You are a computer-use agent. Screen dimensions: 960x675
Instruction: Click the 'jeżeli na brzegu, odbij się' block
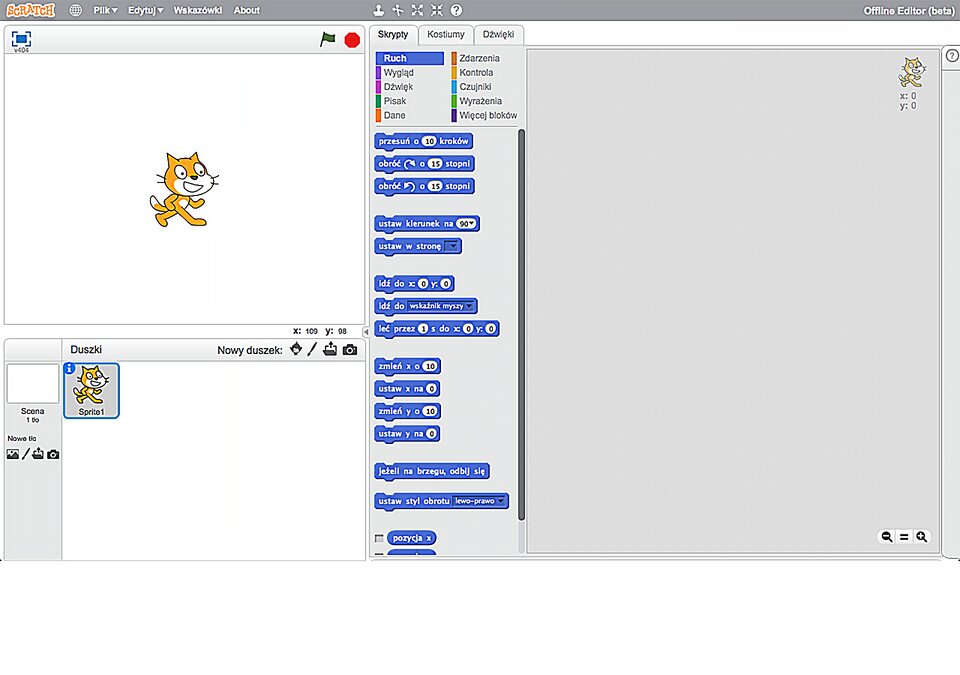point(432,471)
